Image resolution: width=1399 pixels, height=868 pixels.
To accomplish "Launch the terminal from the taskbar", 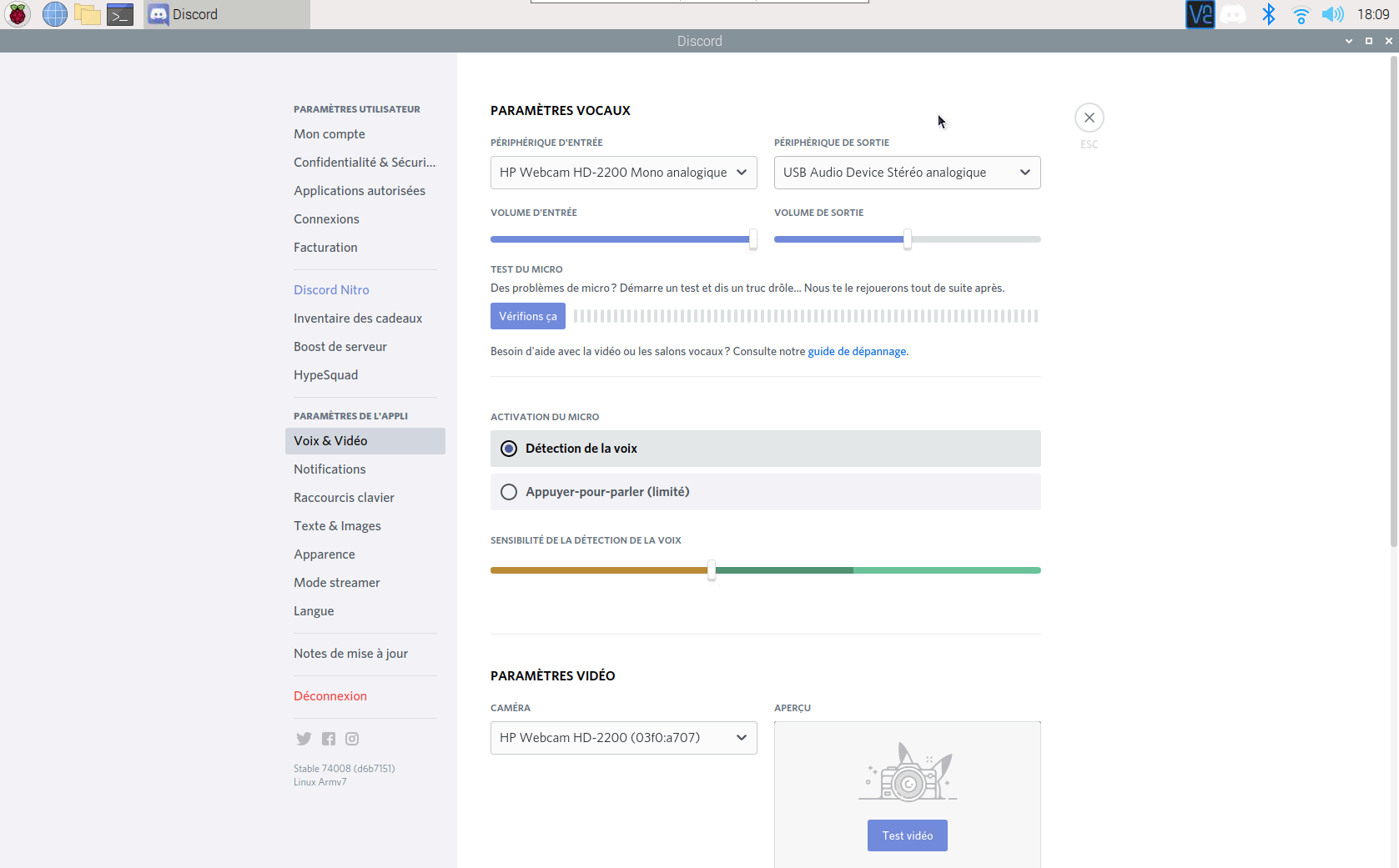I will point(120,14).
